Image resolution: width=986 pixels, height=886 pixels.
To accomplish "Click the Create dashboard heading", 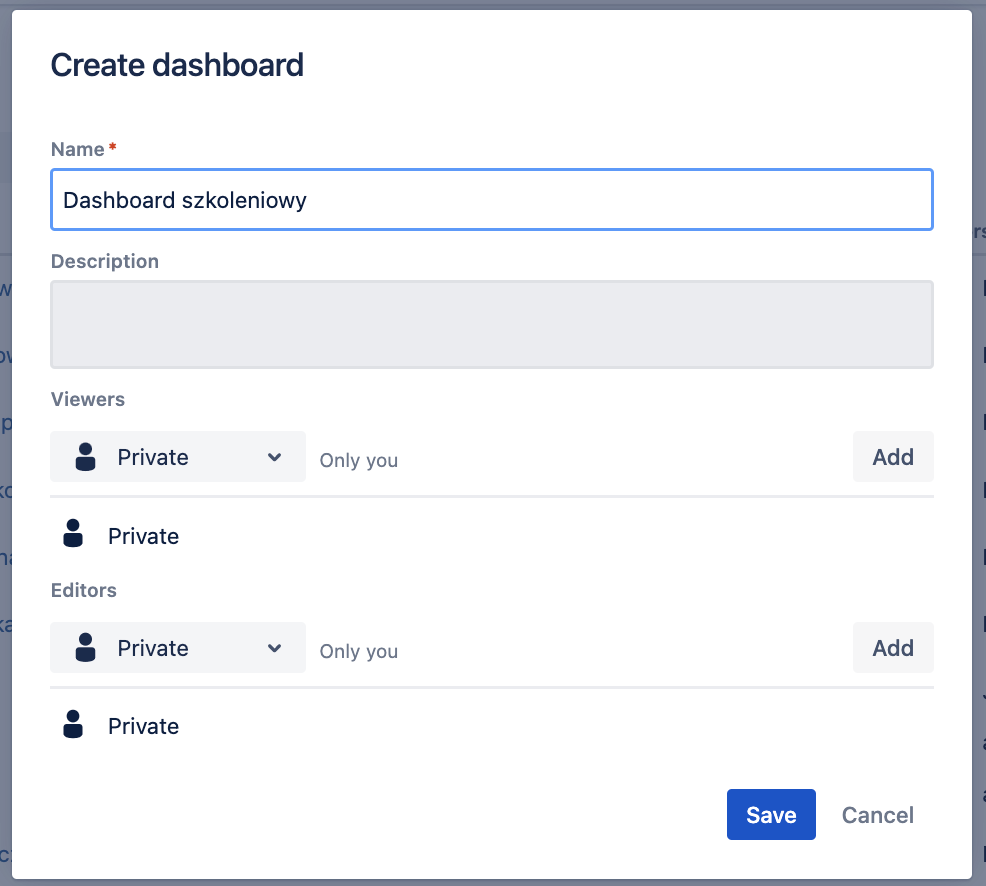I will pyautogui.click(x=177, y=66).
